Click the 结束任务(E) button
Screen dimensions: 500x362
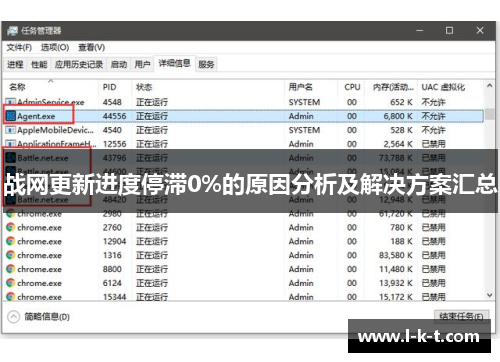(x=461, y=316)
